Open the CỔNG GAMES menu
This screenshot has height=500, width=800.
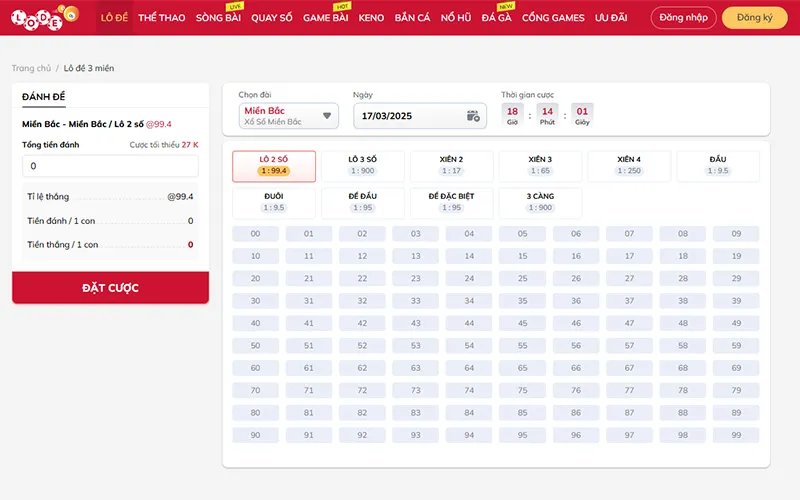pyautogui.click(x=553, y=18)
